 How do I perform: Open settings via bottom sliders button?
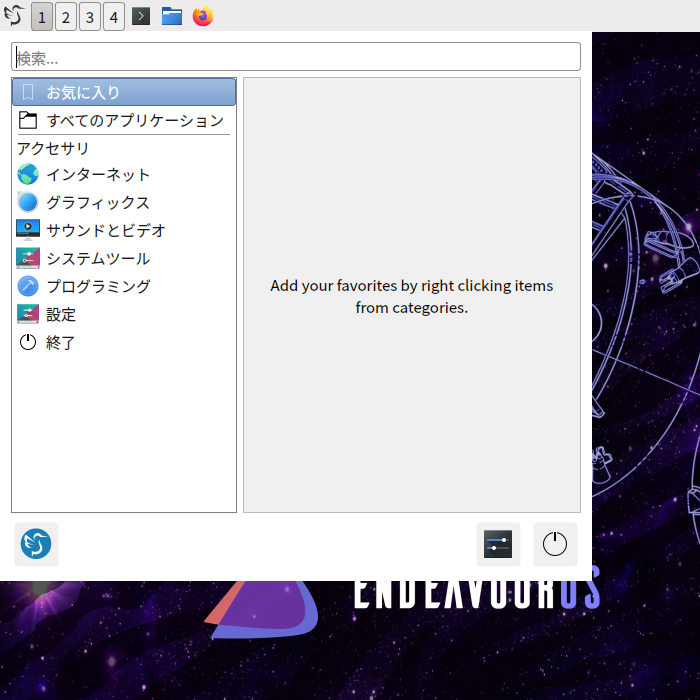[x=498, y=544]
